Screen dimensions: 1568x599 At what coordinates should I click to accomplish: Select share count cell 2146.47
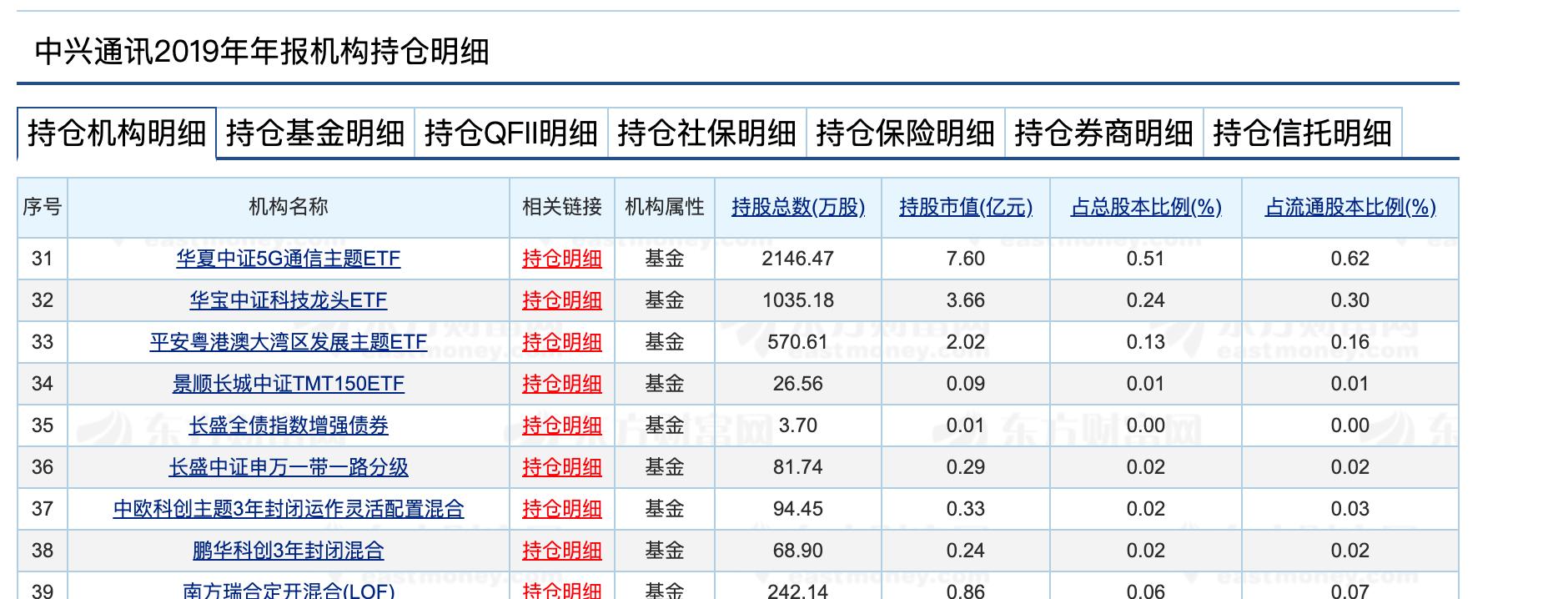point(798,259)
